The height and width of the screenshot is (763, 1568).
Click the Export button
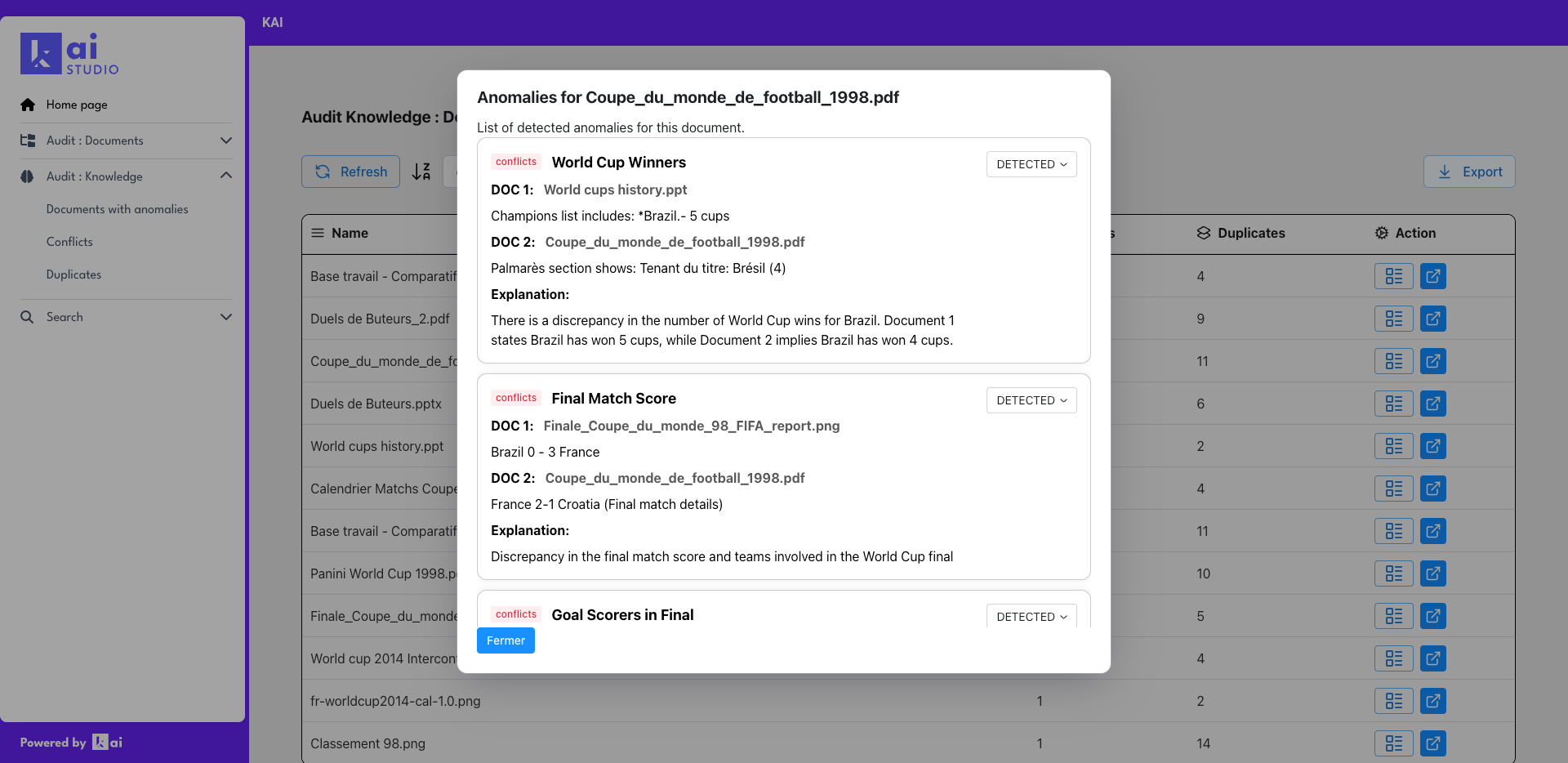click(x=1469, y=172)
